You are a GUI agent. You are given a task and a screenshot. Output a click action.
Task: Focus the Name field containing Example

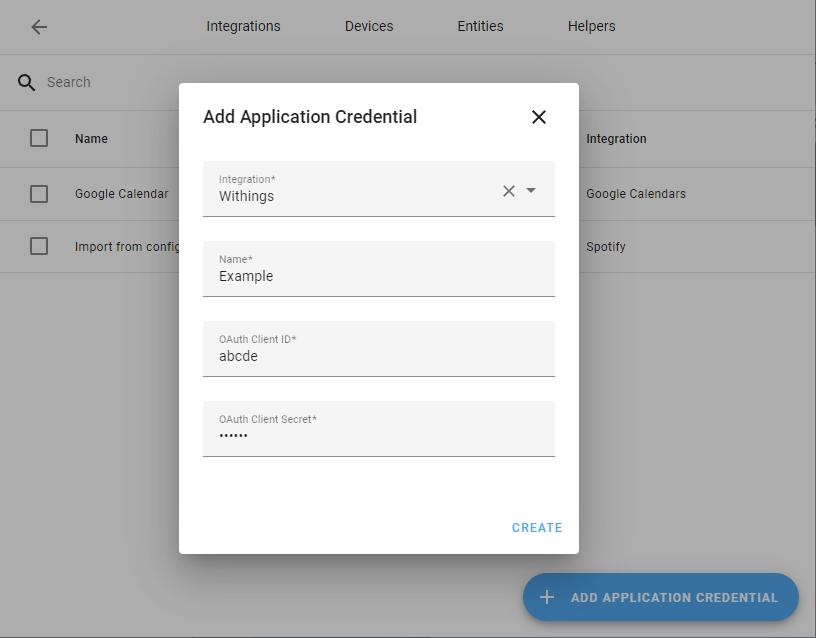coord(378,270)
